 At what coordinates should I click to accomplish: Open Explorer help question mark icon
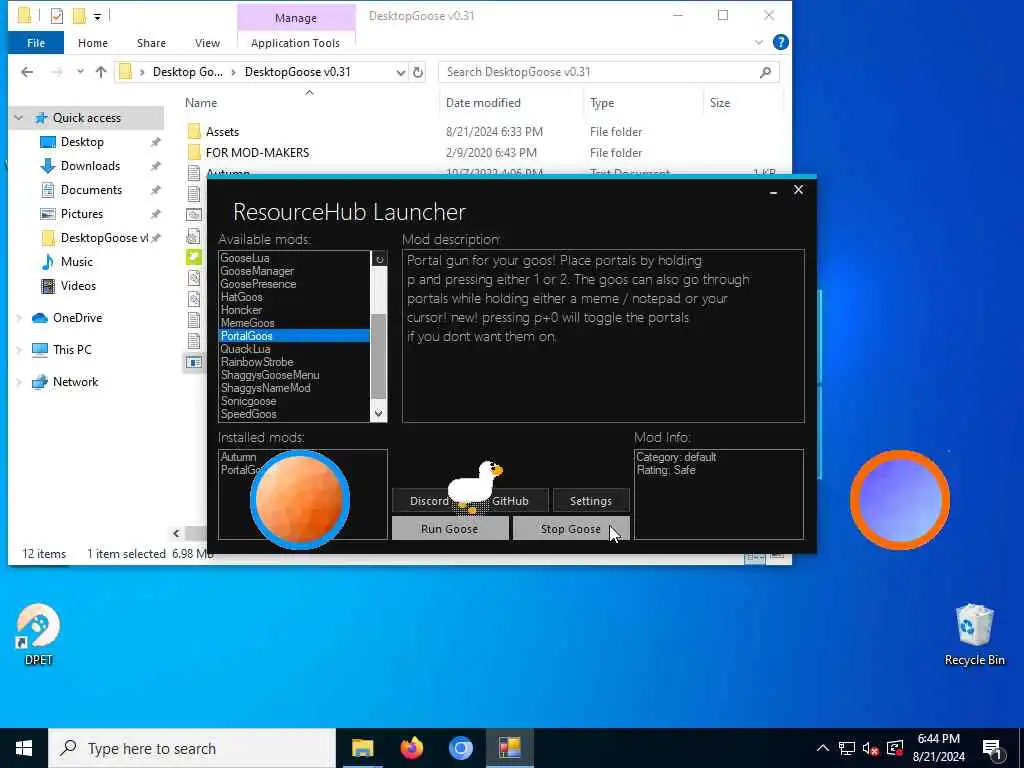(780, 42)
